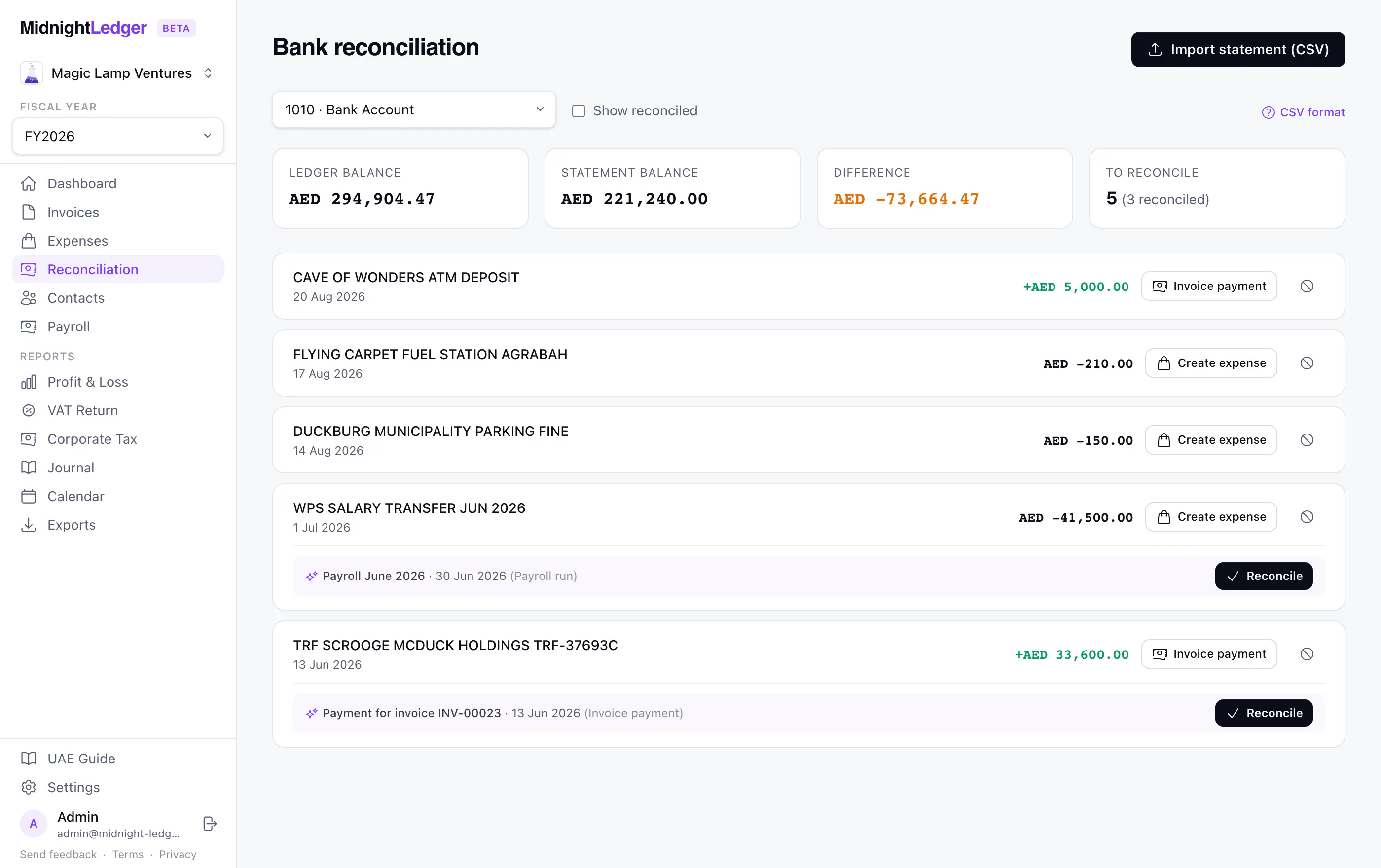This screenshot has height=868, width=1381.
Task: Click the 'CAVE OF WONDERS ATM DEPOSIT' title
Action: 406,278
